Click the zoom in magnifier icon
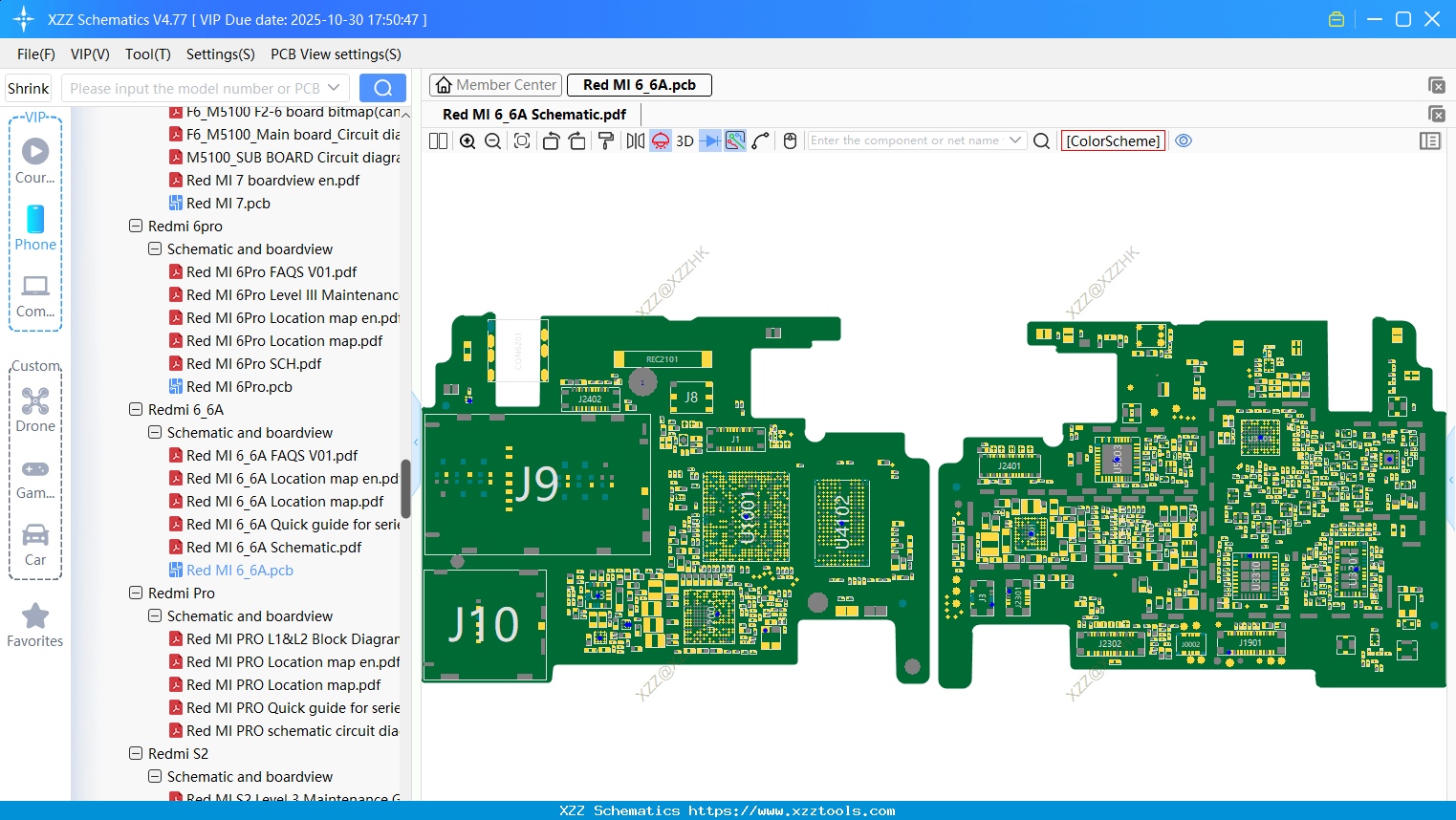 (x=467, y=141)
